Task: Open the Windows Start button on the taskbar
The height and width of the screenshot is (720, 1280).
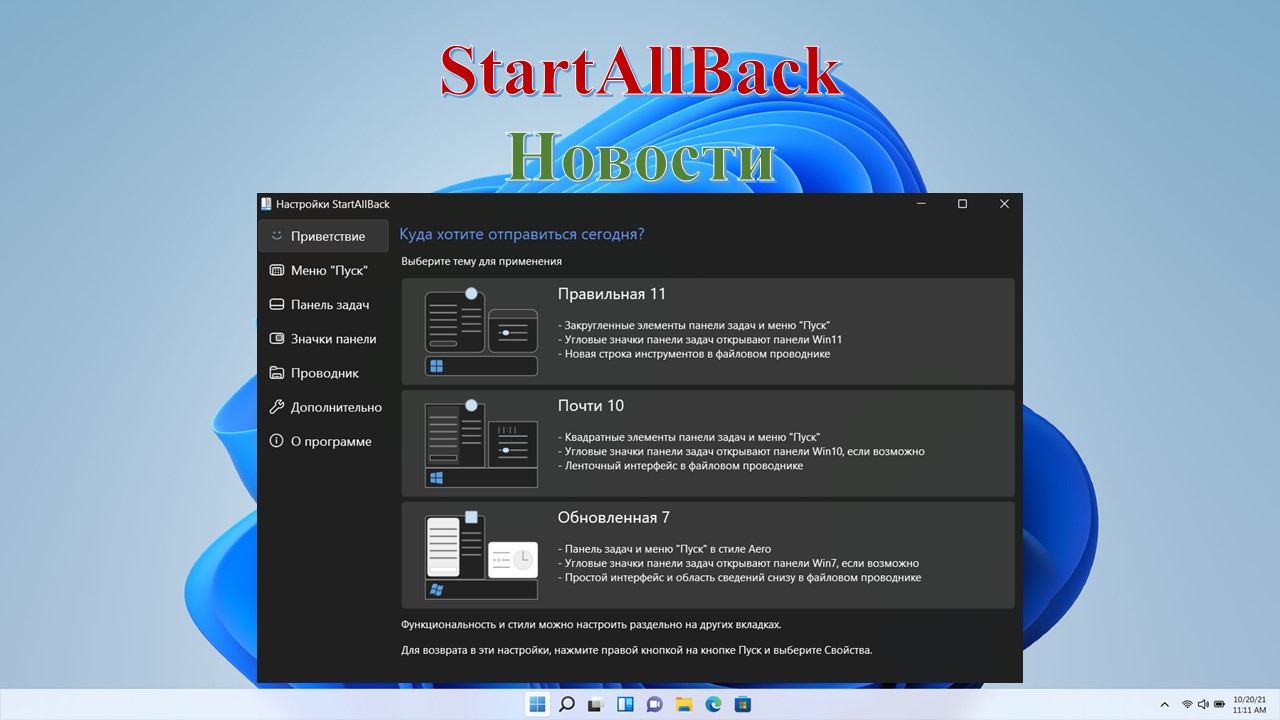Action: coord(538,704)
